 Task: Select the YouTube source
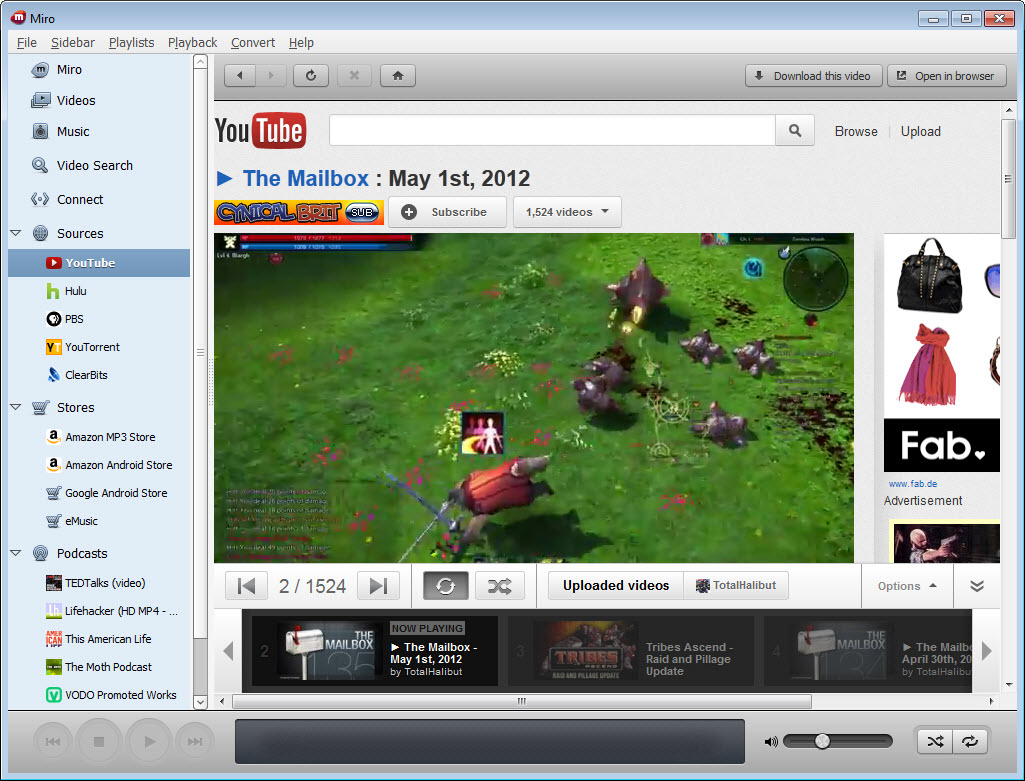point(99,263)
